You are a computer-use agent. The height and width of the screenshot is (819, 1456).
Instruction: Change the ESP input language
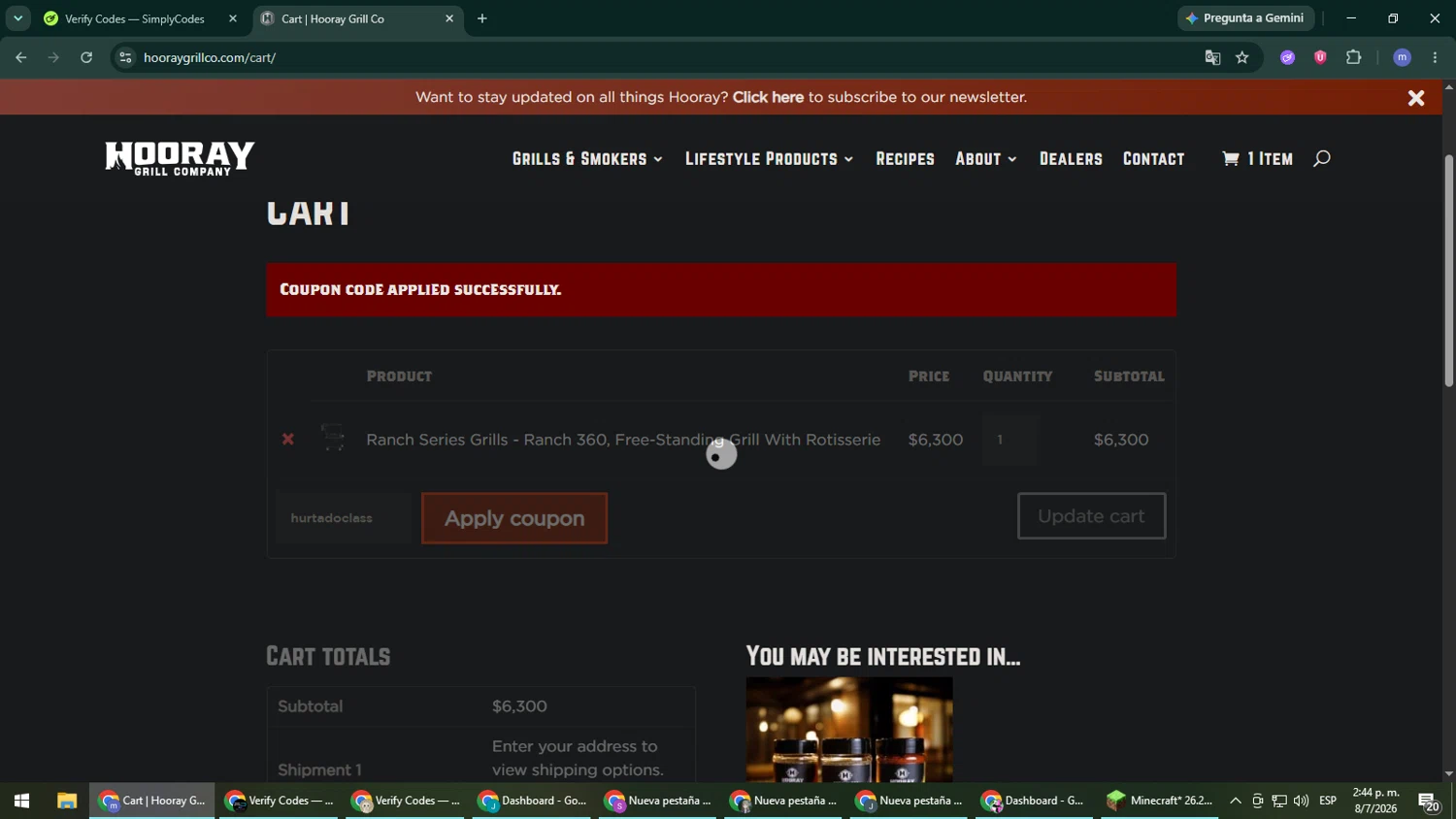[x=1328, y=801]
